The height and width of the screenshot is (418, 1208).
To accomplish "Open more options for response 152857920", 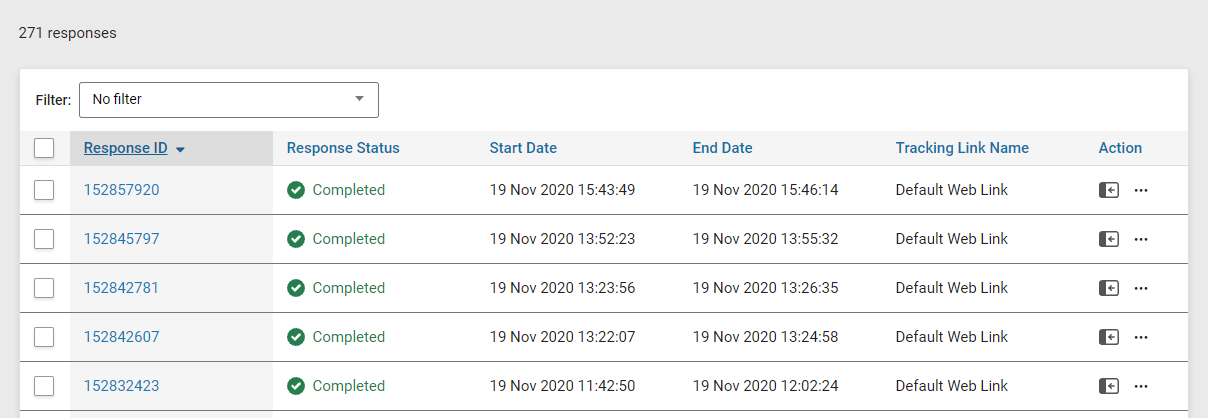I will tap(1141, 190).
